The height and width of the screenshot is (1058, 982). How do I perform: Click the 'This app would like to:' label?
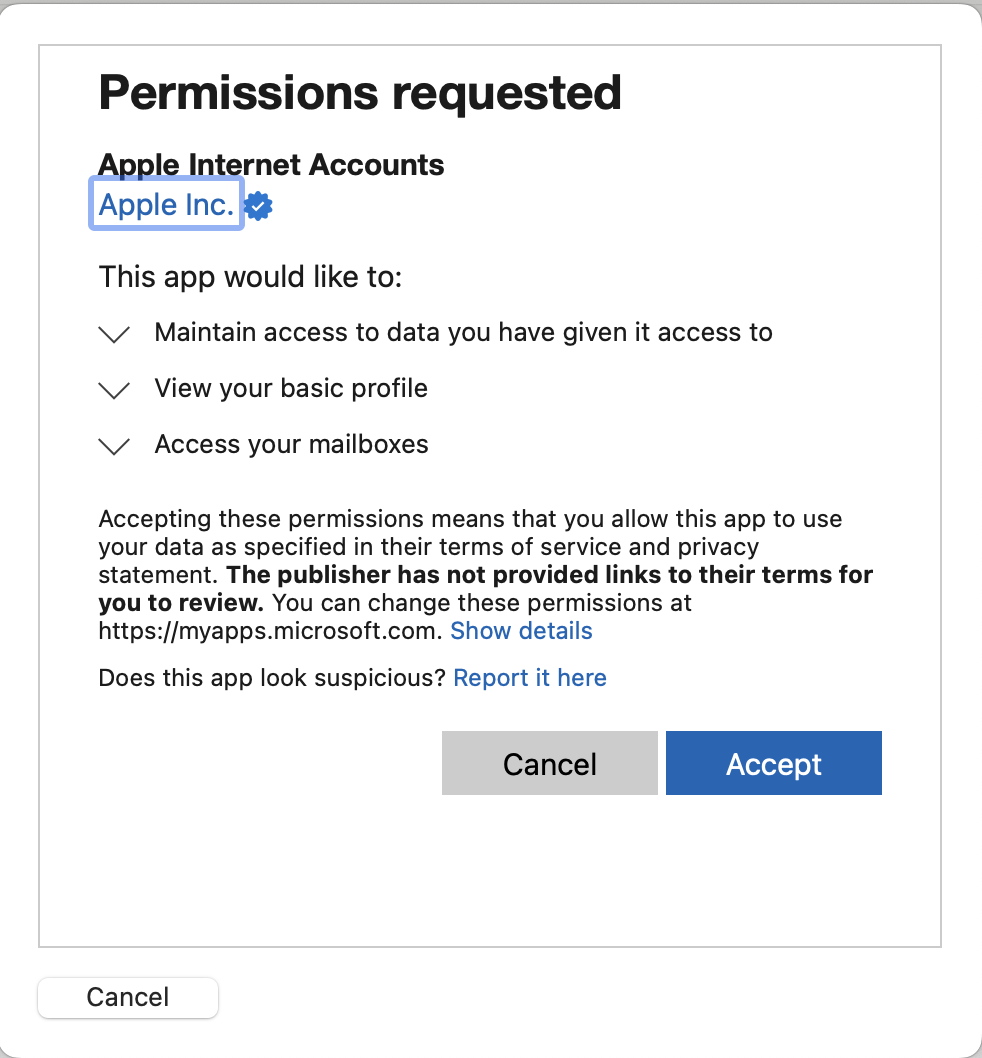(x=250, y=276)
